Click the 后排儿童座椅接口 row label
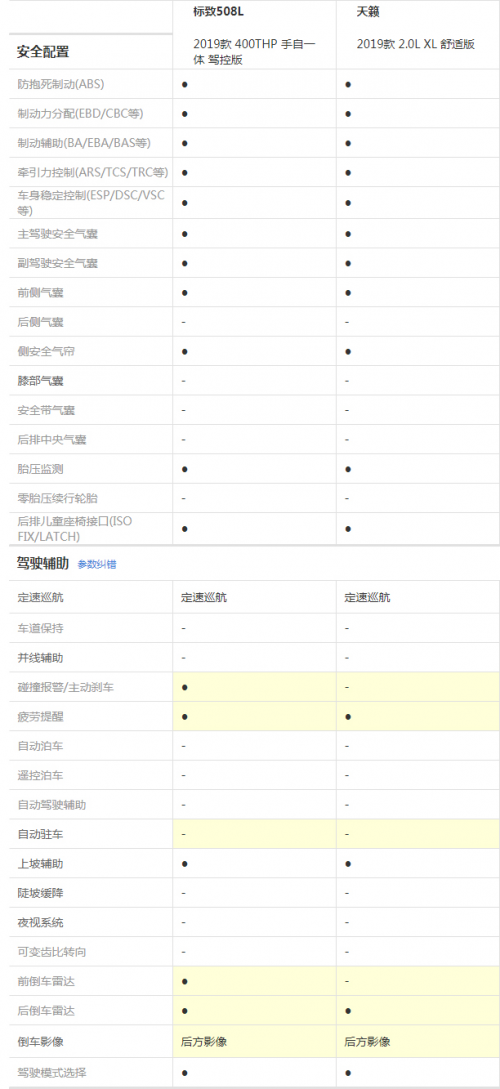Screen dimensions: 500x1089 74,529
